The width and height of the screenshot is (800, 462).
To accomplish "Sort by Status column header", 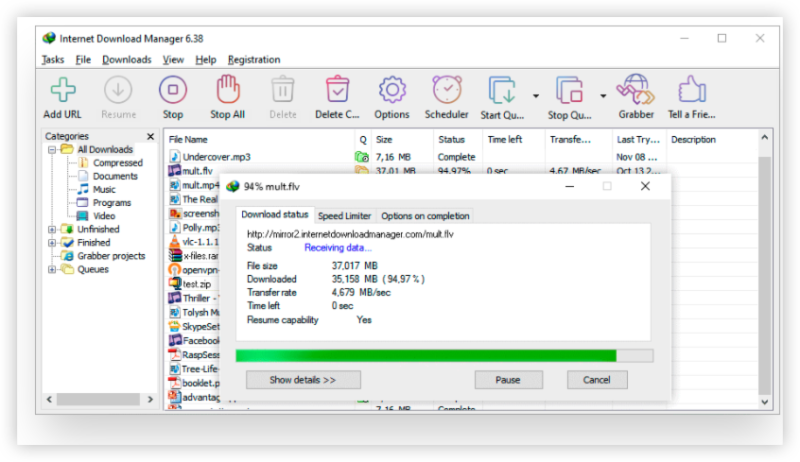I will click(457, 140).
